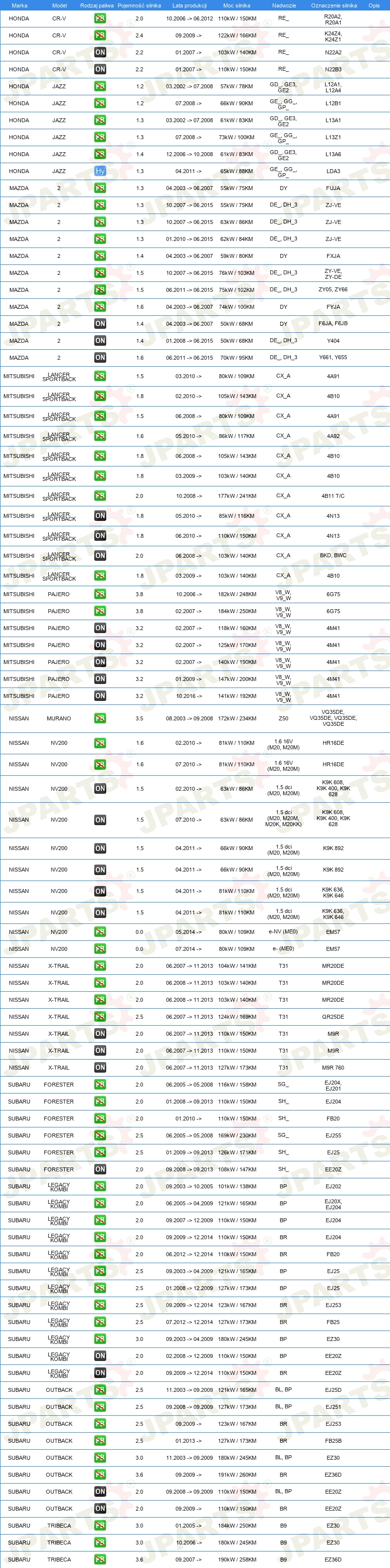
Task: Click petrol icon in Nissan Murano row
Action: click(100, 718)
